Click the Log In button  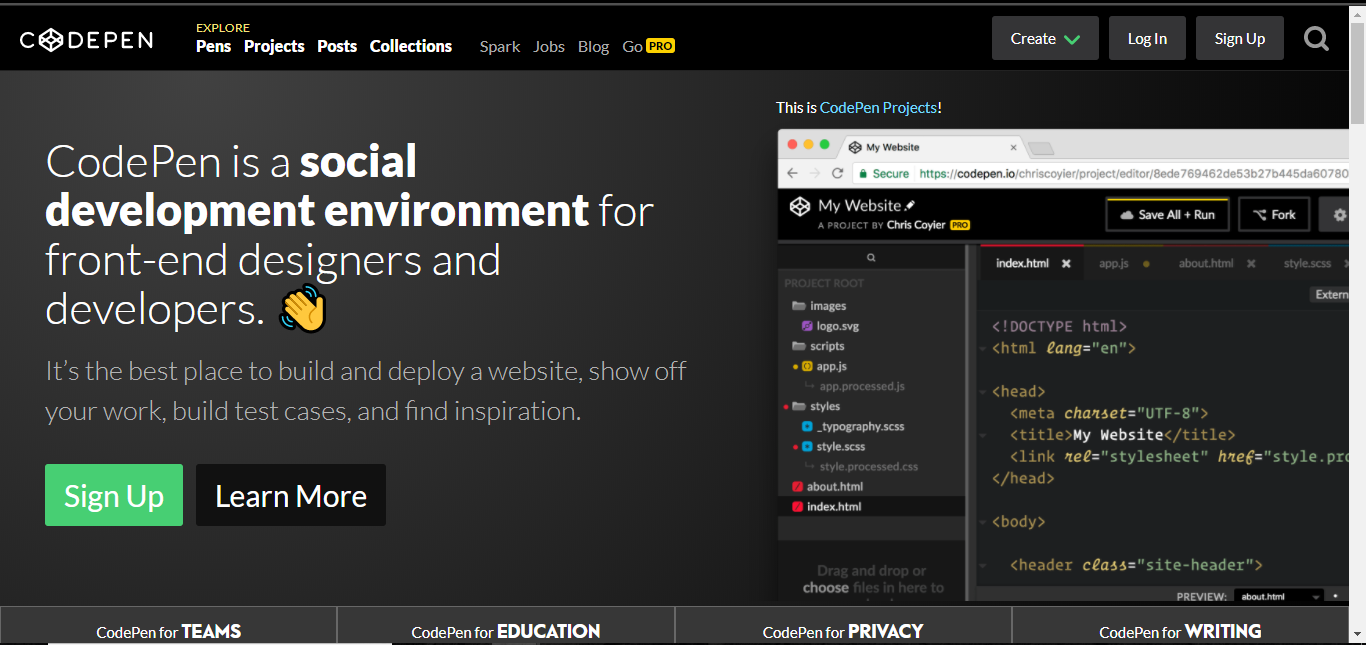click(x=1147, y=38)
